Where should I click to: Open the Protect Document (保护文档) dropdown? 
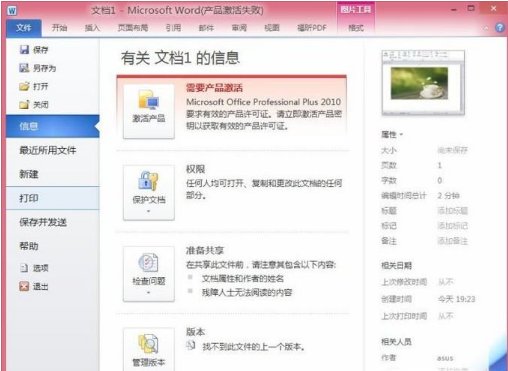tap(149, 192)
